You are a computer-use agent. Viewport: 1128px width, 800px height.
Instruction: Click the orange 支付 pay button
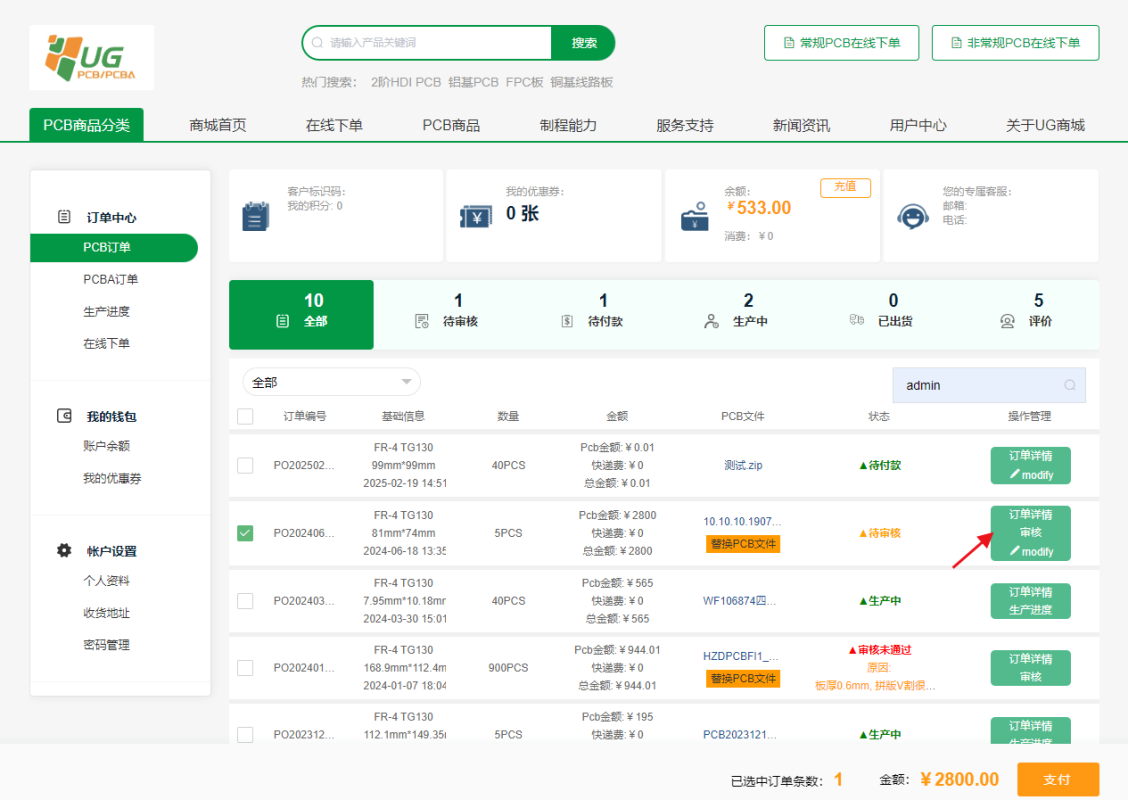[x=1058, y=779]
